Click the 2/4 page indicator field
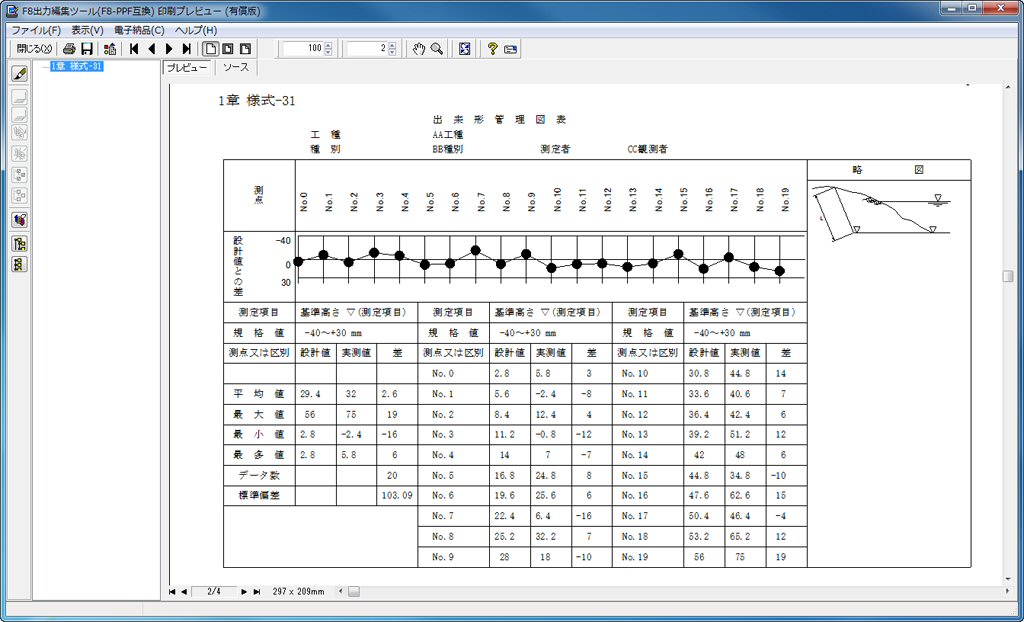The width and height of the screenshot is (1024, 622). 214,592
